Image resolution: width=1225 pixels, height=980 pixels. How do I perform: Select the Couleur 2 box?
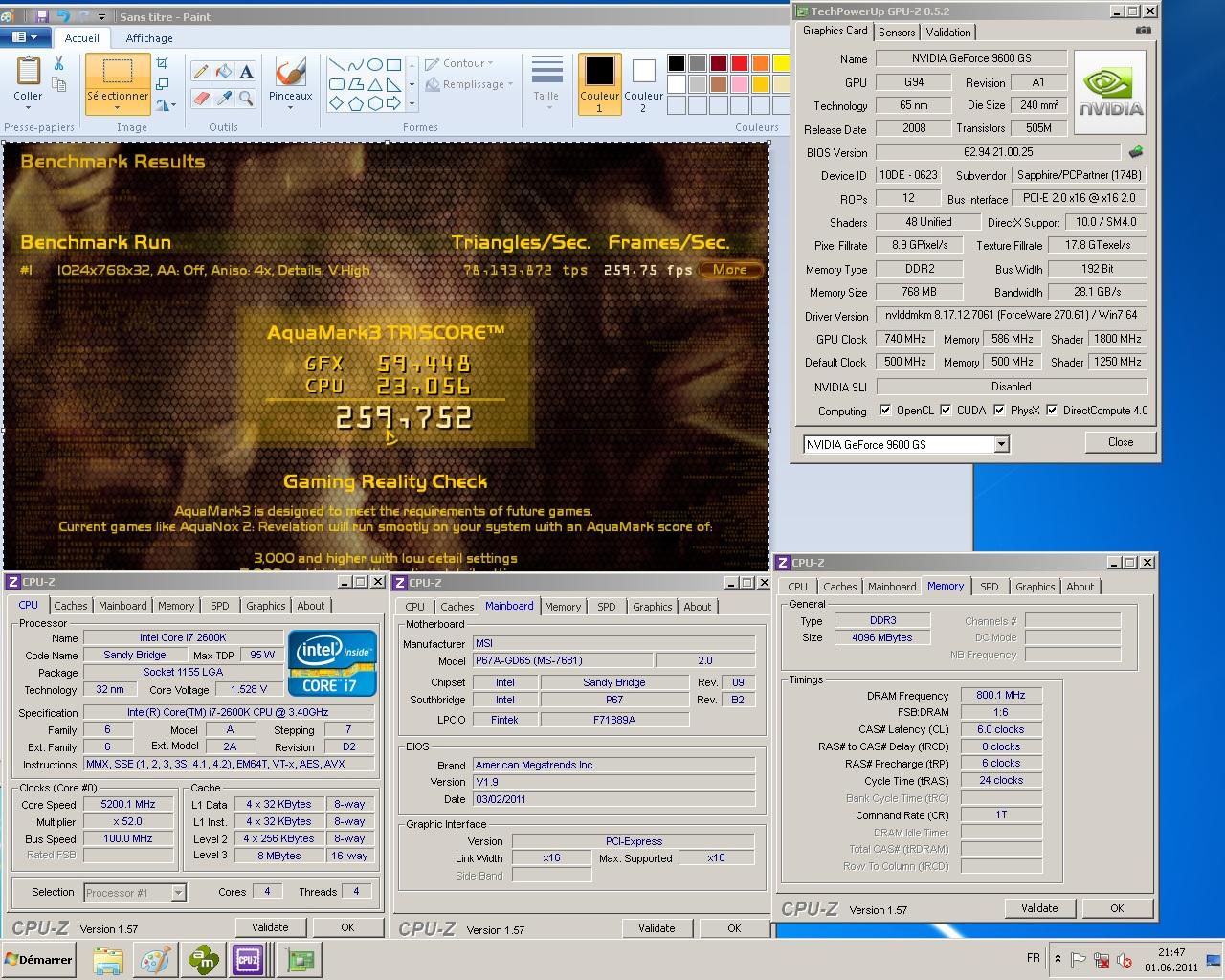pyautogui.click(x=643, y=84)
